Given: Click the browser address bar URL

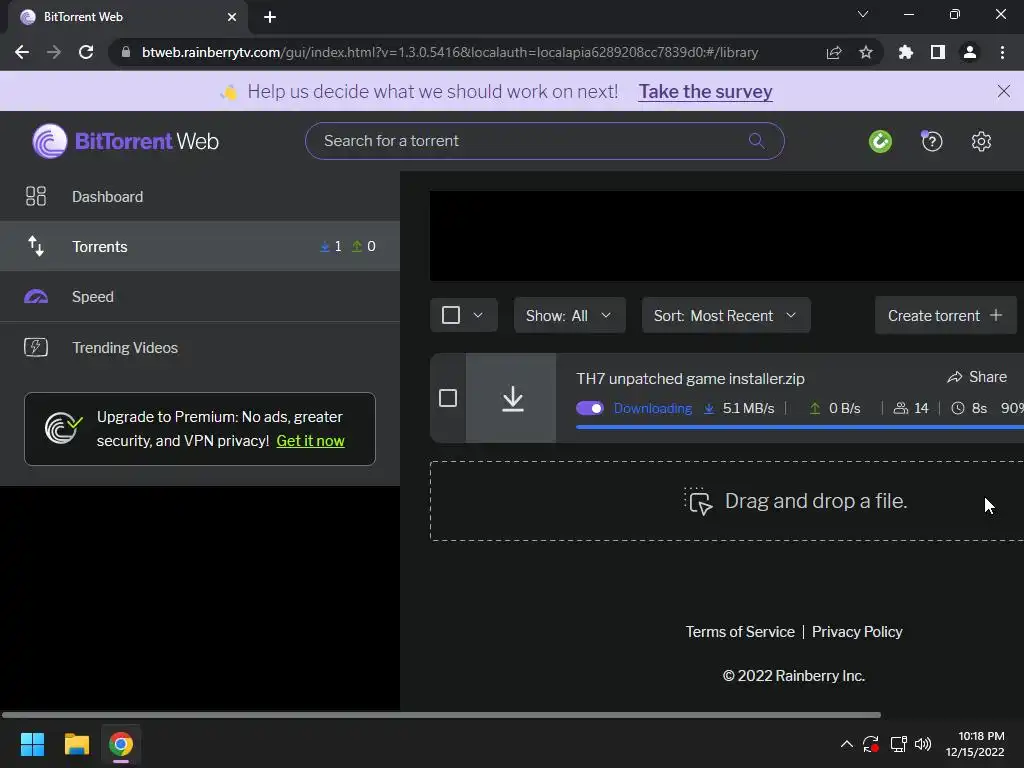Looking at the screenshot, I should coord(450,52).
